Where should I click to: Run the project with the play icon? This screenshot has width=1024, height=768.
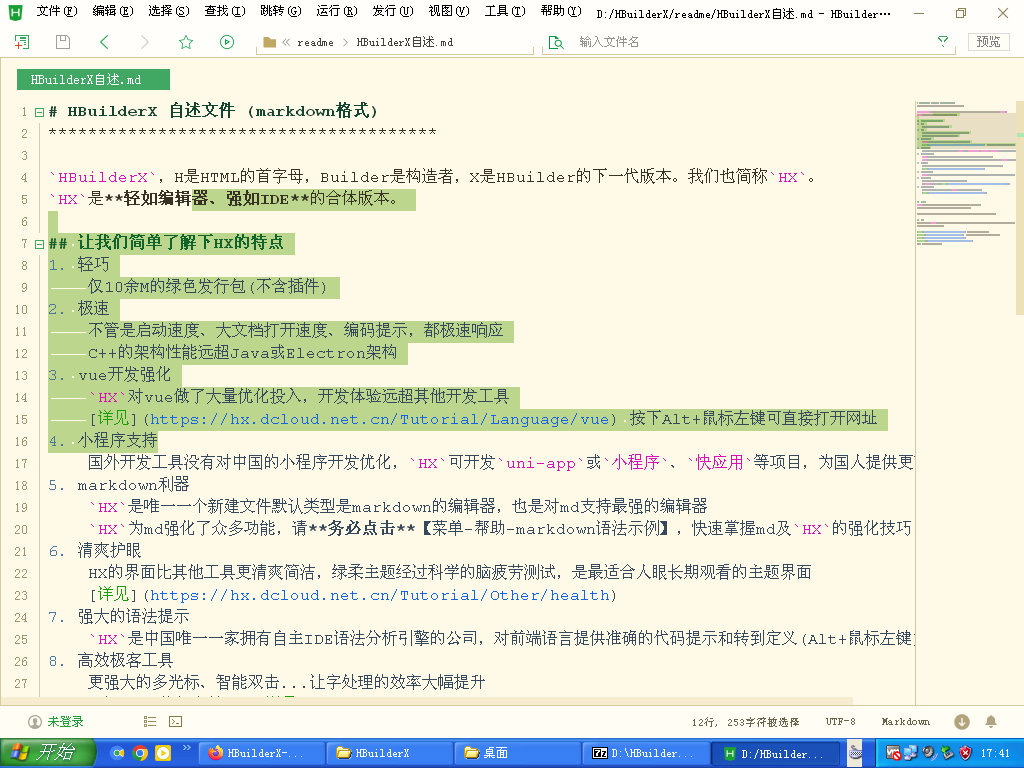click(x=227, y=42)
